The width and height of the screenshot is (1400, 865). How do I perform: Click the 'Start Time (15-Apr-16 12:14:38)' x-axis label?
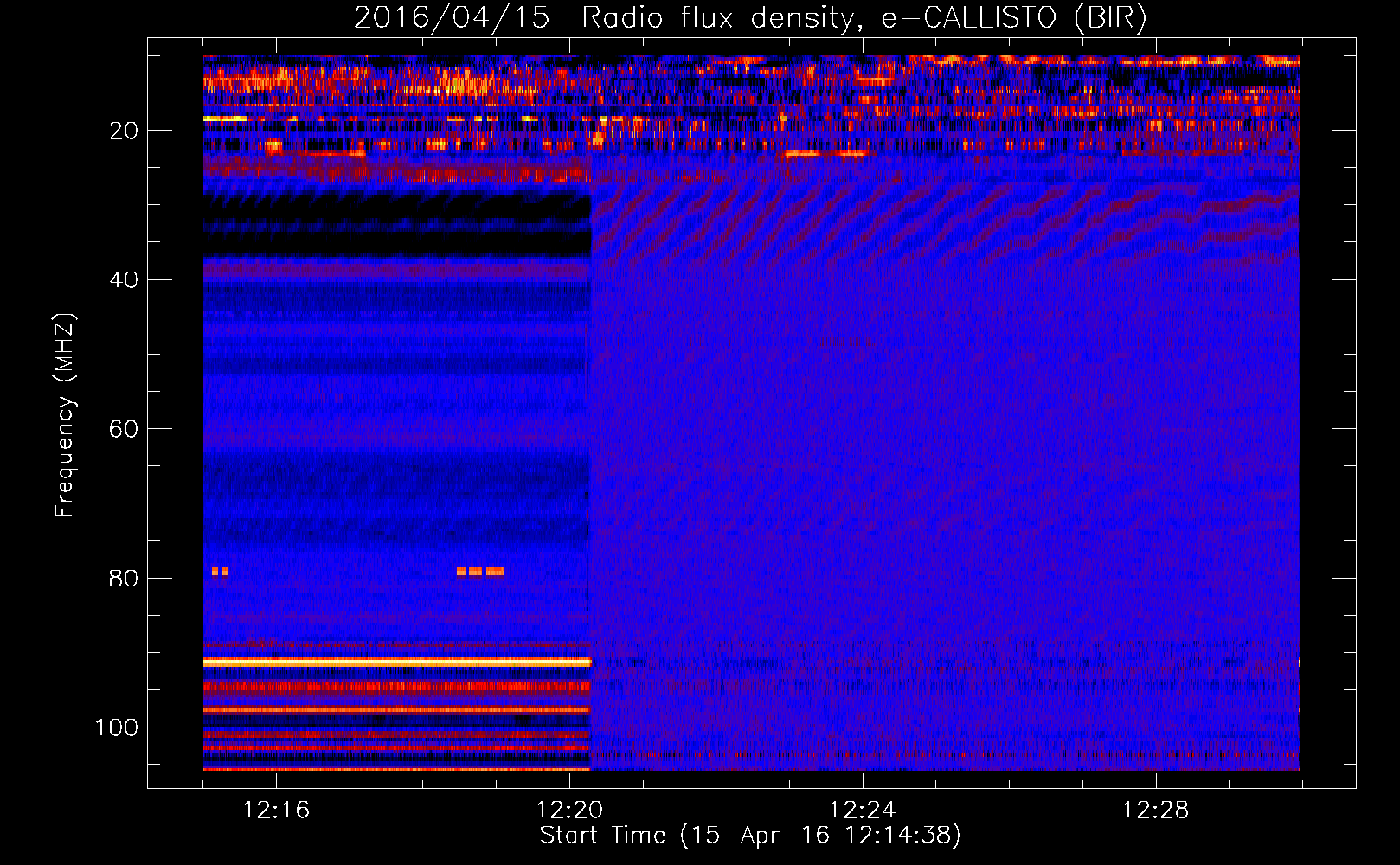coord(750,836)
